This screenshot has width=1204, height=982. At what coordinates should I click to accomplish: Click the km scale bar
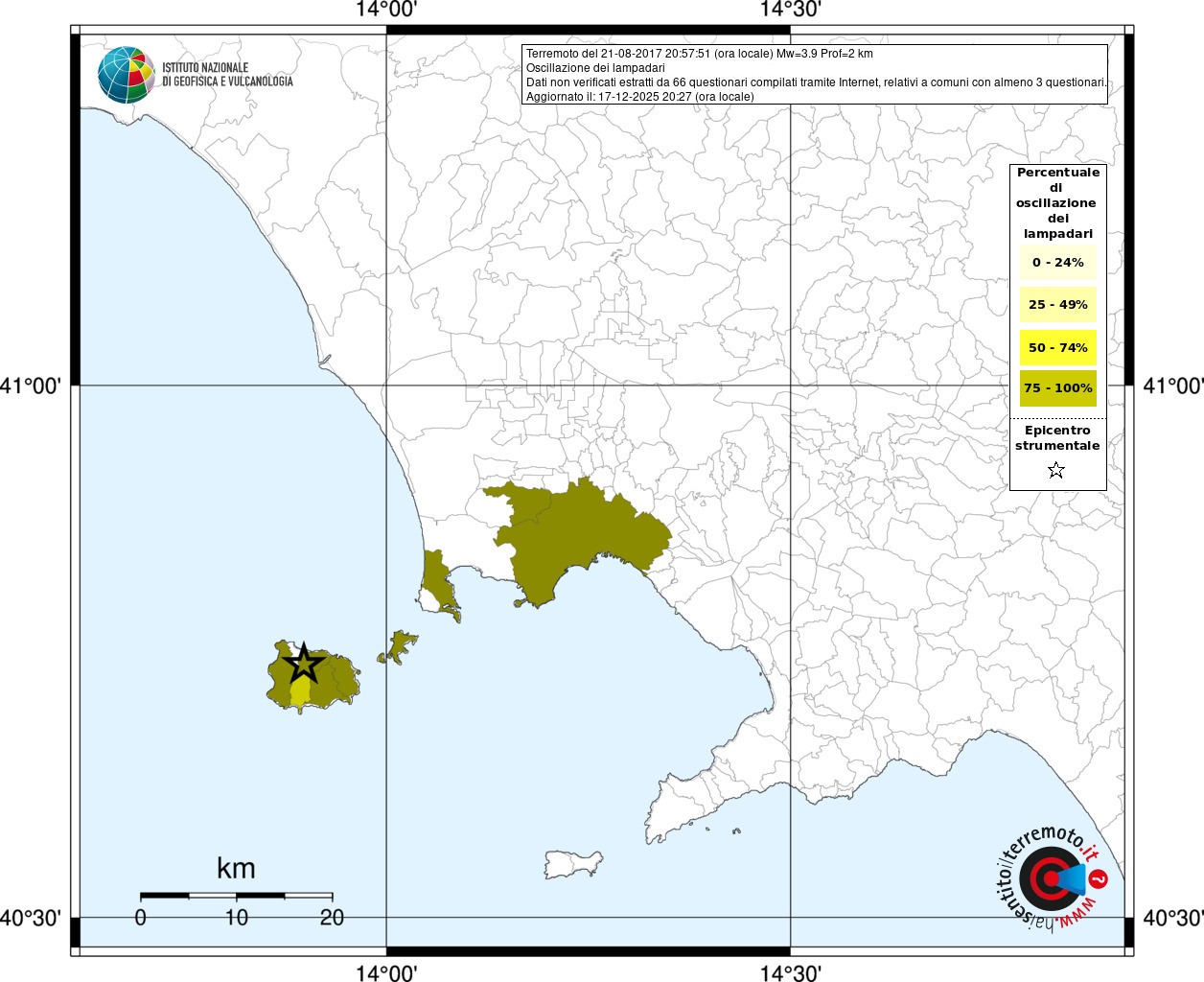[237, 896]
